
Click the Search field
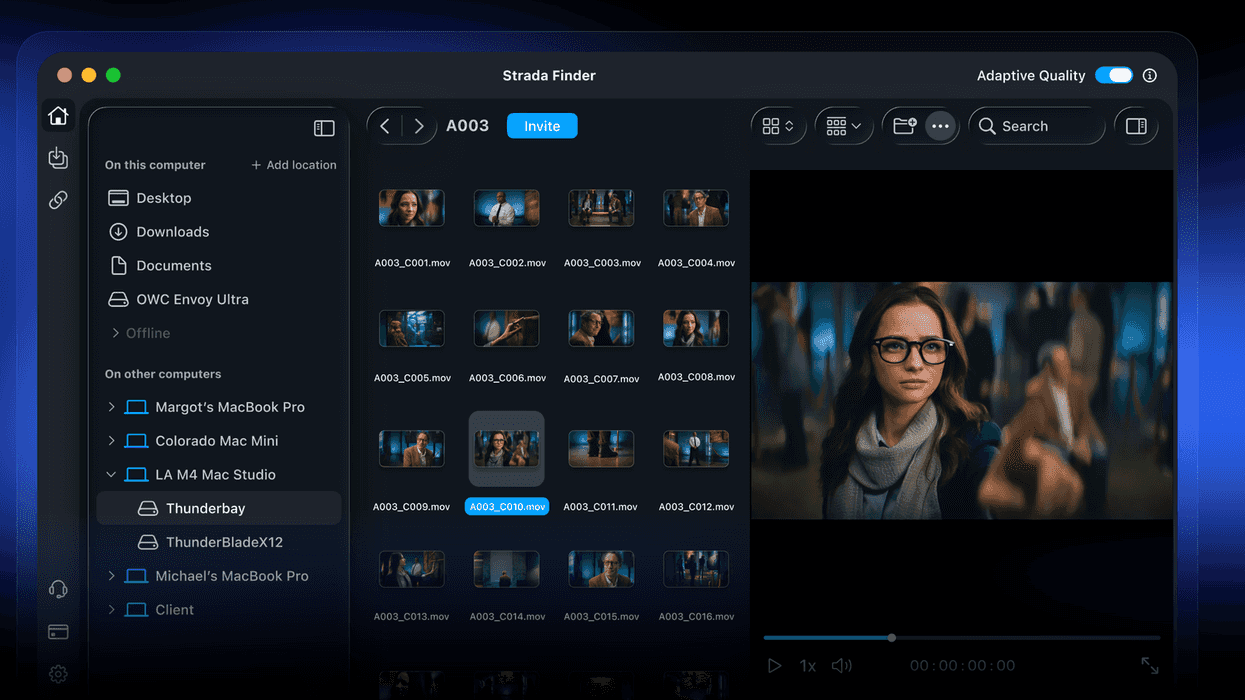1037,126
